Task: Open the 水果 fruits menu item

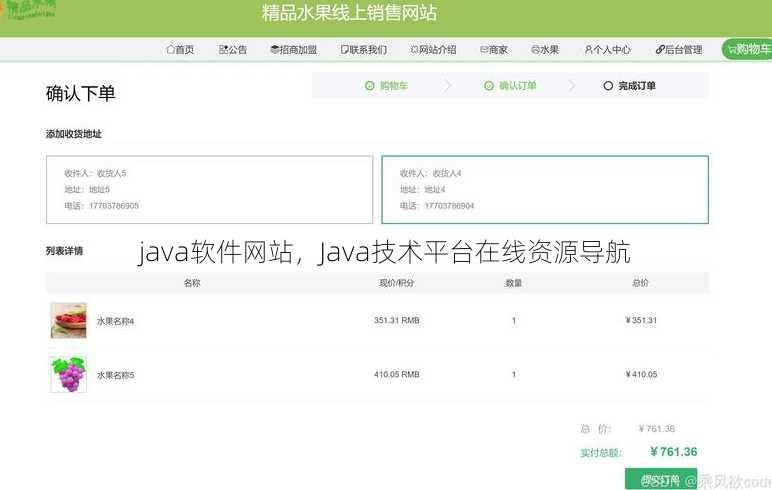Action: [545, 50]
